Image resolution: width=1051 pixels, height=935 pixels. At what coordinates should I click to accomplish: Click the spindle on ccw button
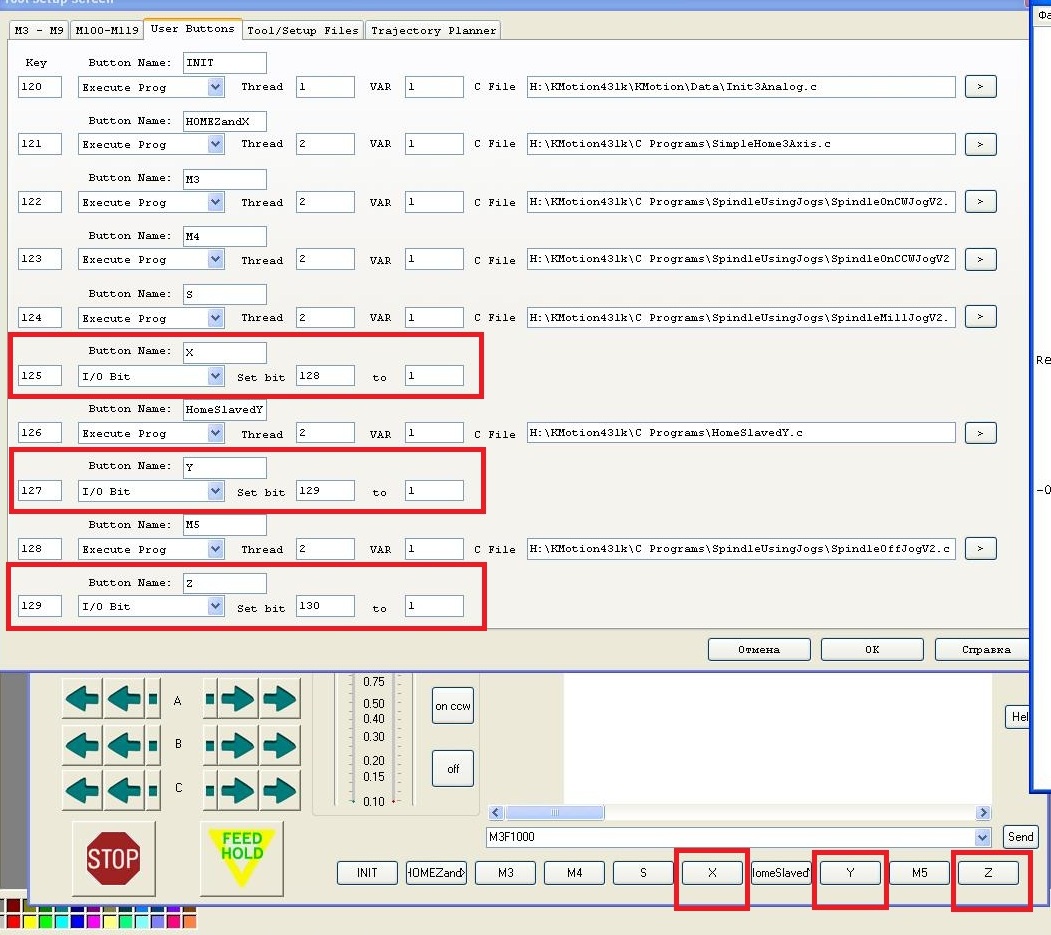click(x=453, y=706)
